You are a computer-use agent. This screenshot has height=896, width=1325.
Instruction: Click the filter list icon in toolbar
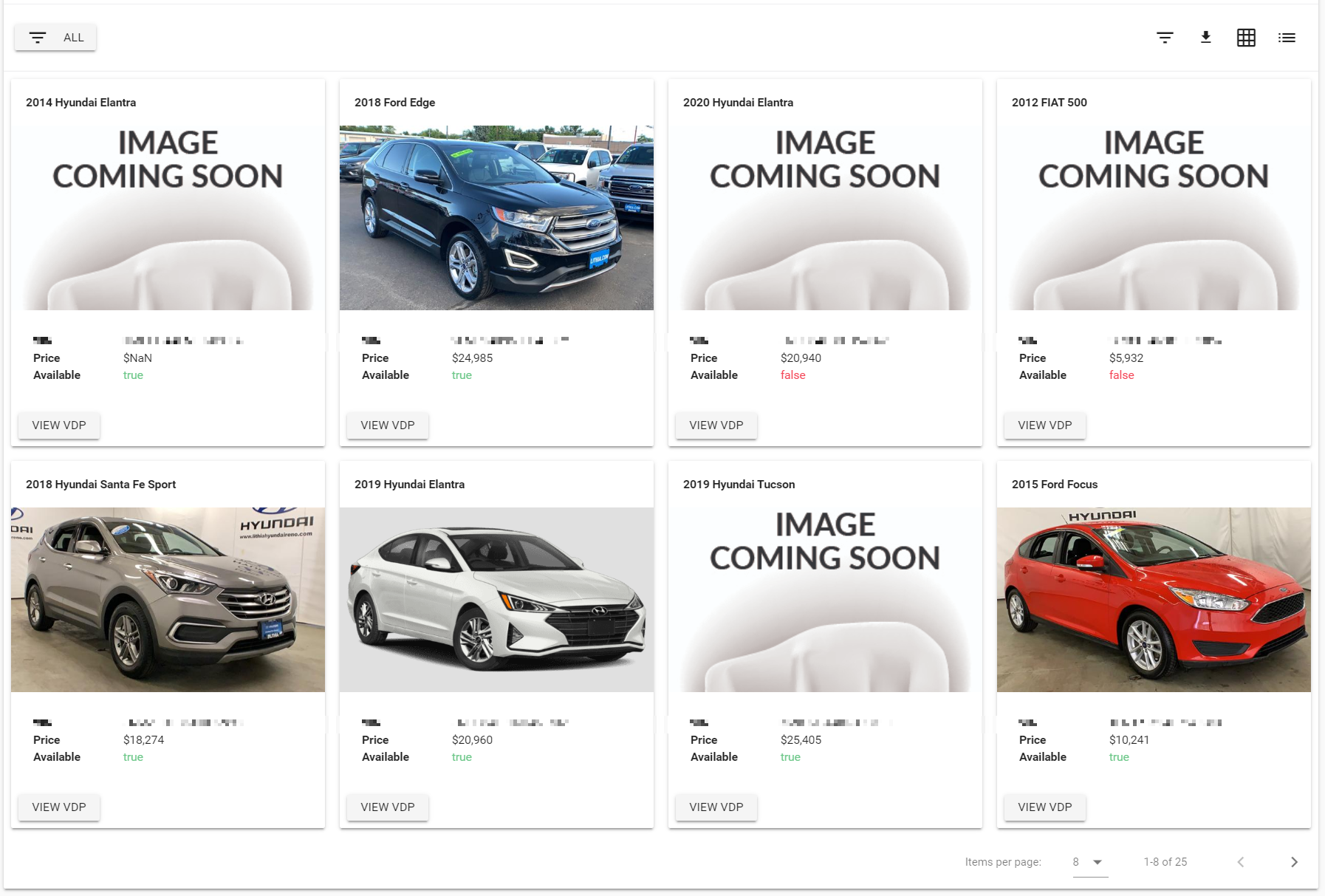(1165, 38)
